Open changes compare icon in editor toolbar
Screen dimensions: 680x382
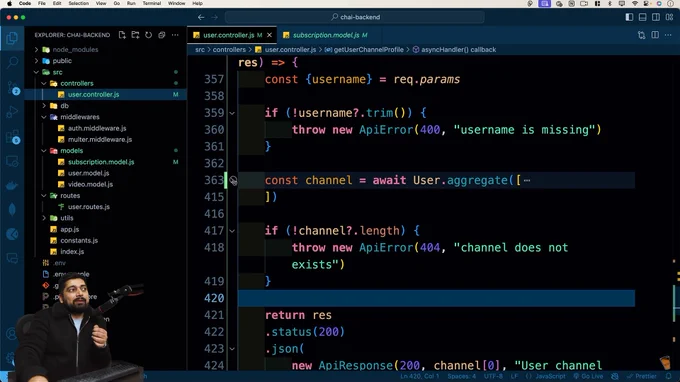pyautogui.click(x=641, y=35)
